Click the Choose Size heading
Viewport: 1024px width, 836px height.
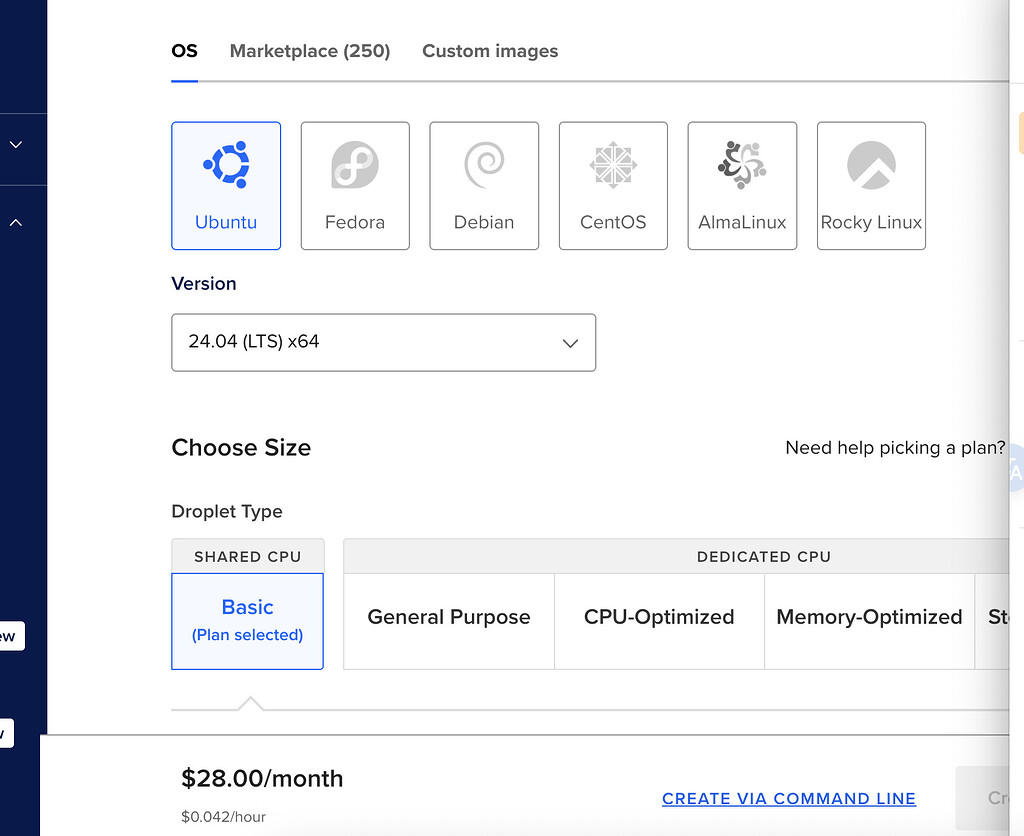[241, 447]
